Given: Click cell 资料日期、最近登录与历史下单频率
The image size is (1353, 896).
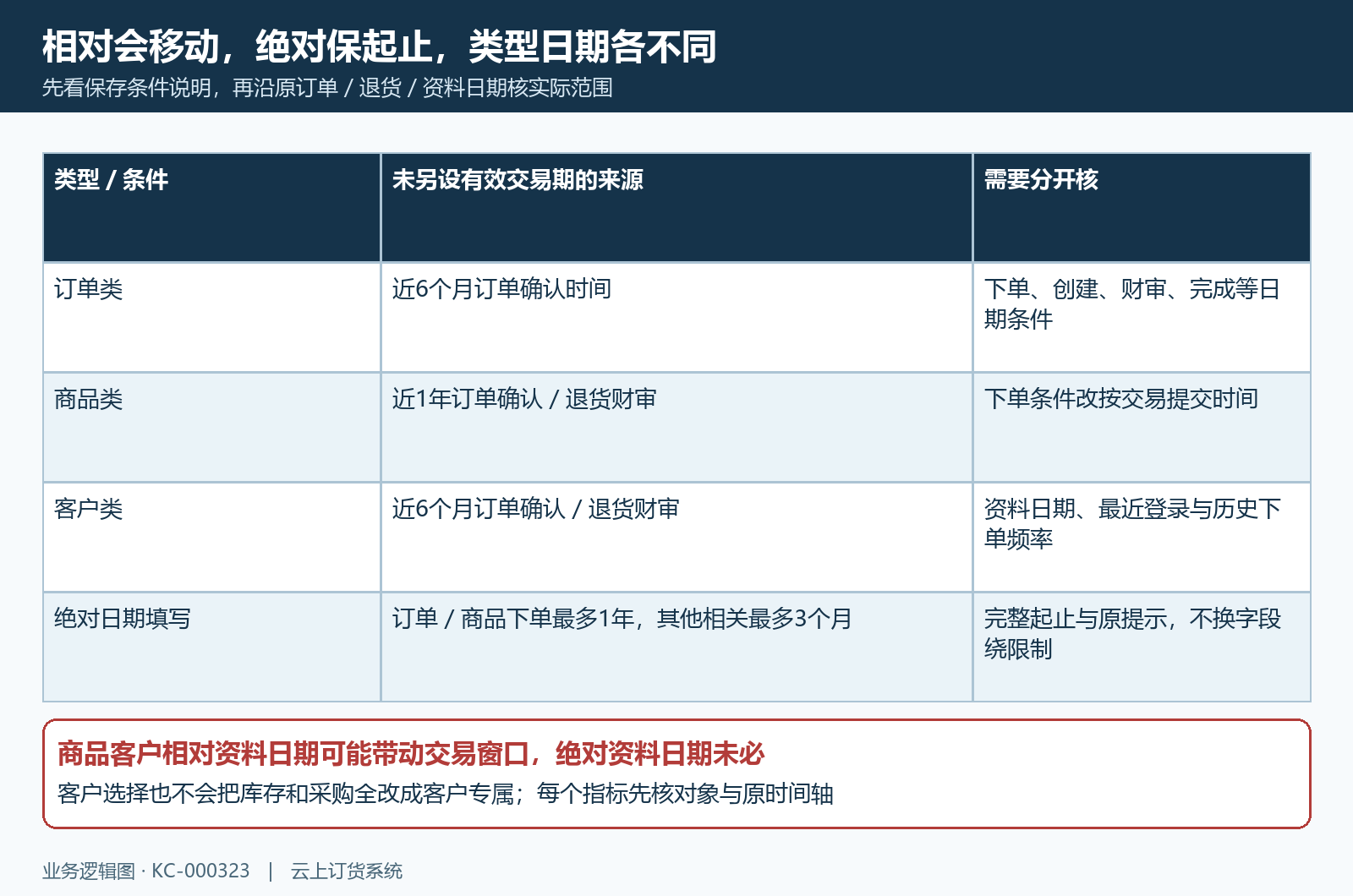Looking at the screenshot, I should pyautogui.click(x=1142, y=537).
